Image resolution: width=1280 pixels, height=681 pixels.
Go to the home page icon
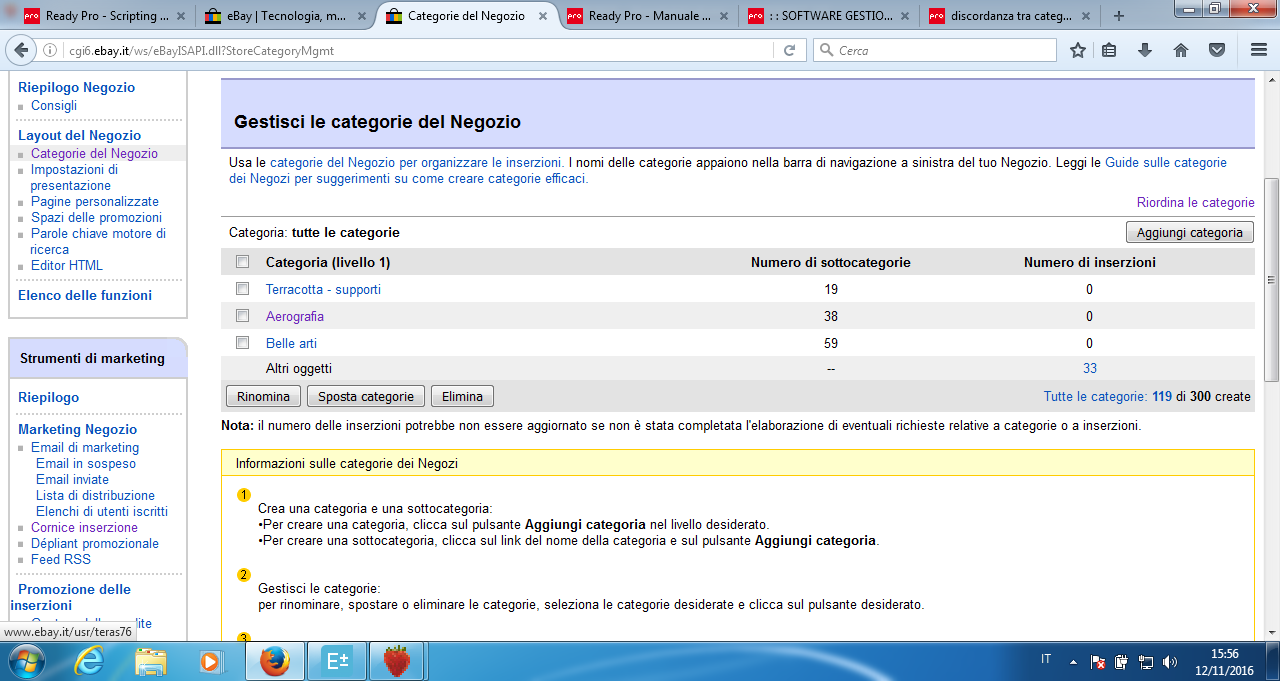[x=1181, y=50]
